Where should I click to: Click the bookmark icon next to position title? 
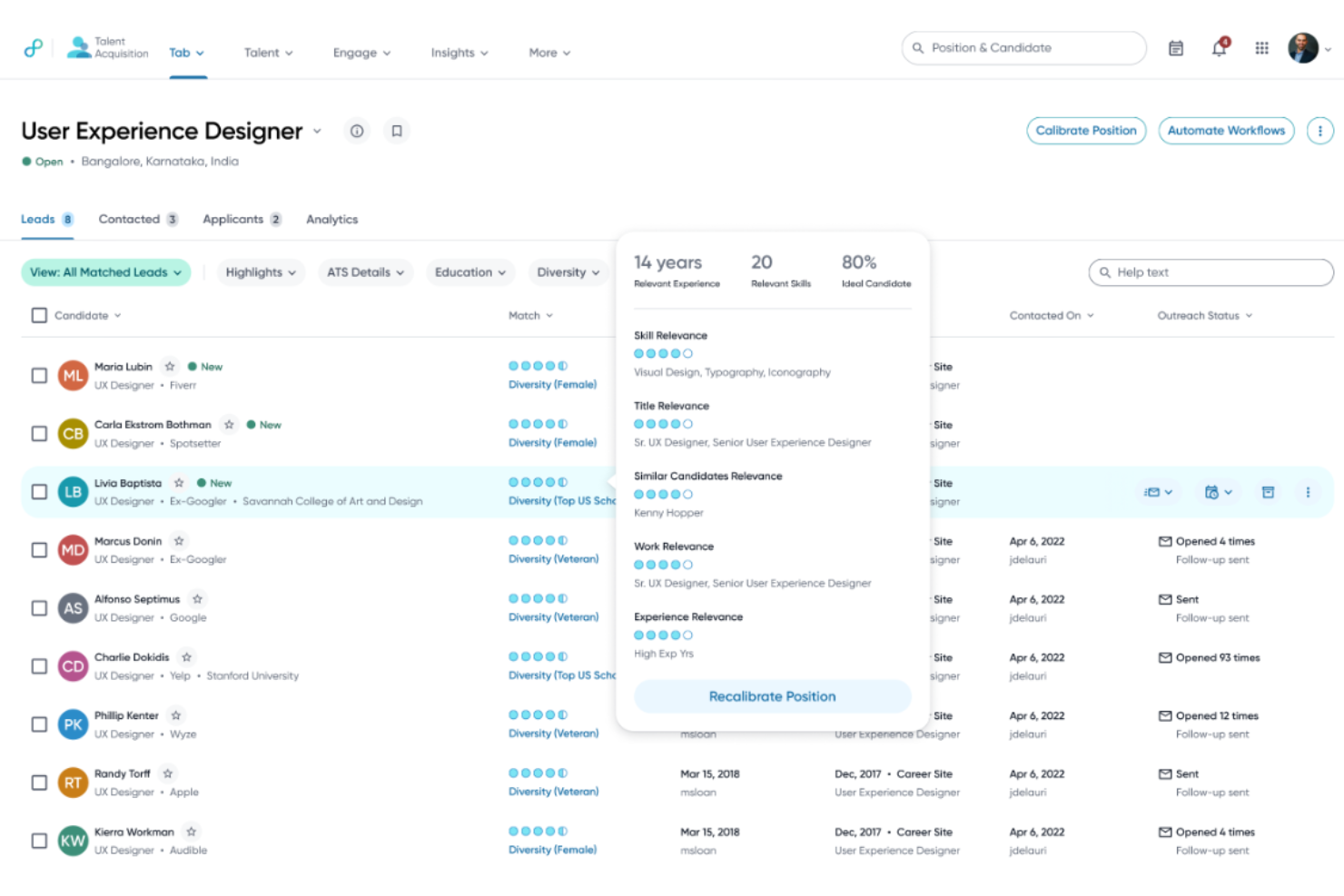click(x=396, y=130)
